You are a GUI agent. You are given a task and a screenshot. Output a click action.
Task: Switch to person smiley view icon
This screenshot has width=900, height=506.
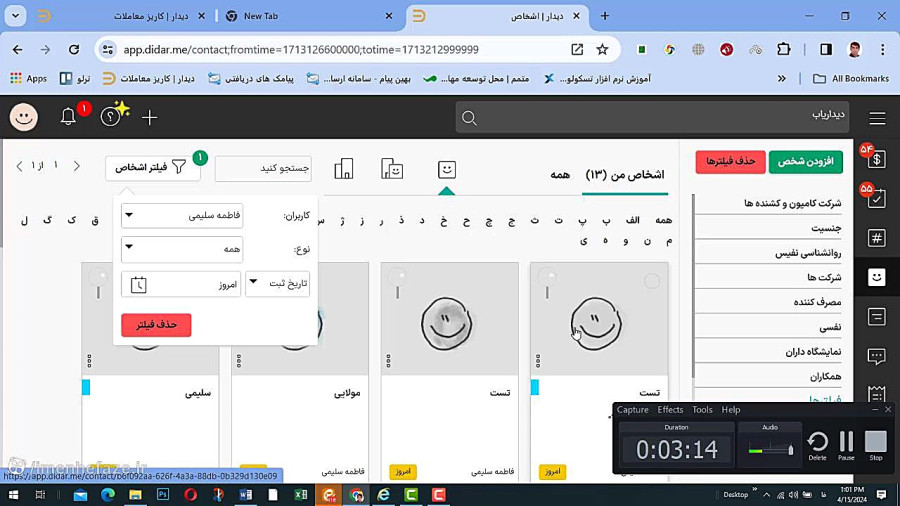(x=447, y=170)
